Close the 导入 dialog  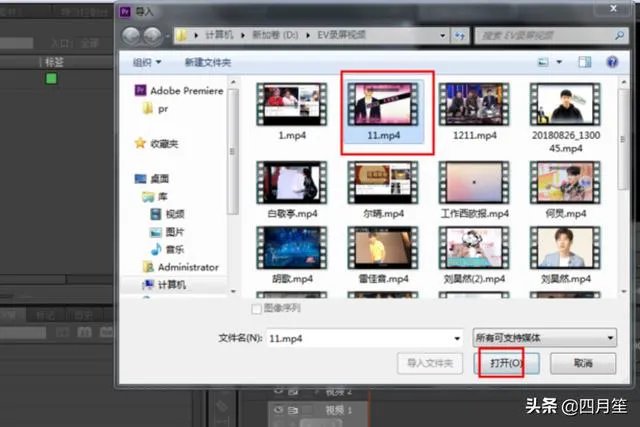[613, 9]
